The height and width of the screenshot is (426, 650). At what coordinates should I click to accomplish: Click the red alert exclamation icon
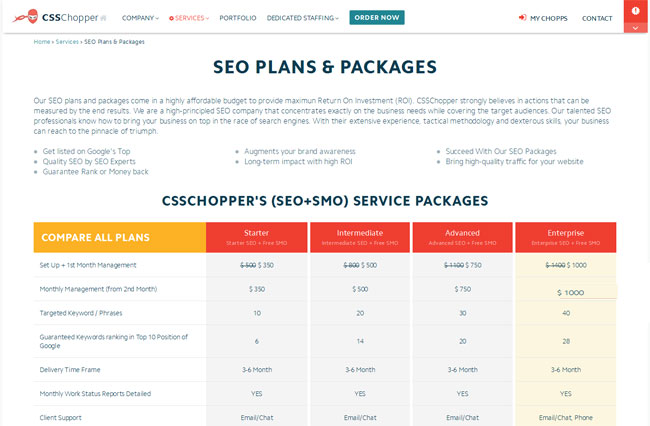635,11
